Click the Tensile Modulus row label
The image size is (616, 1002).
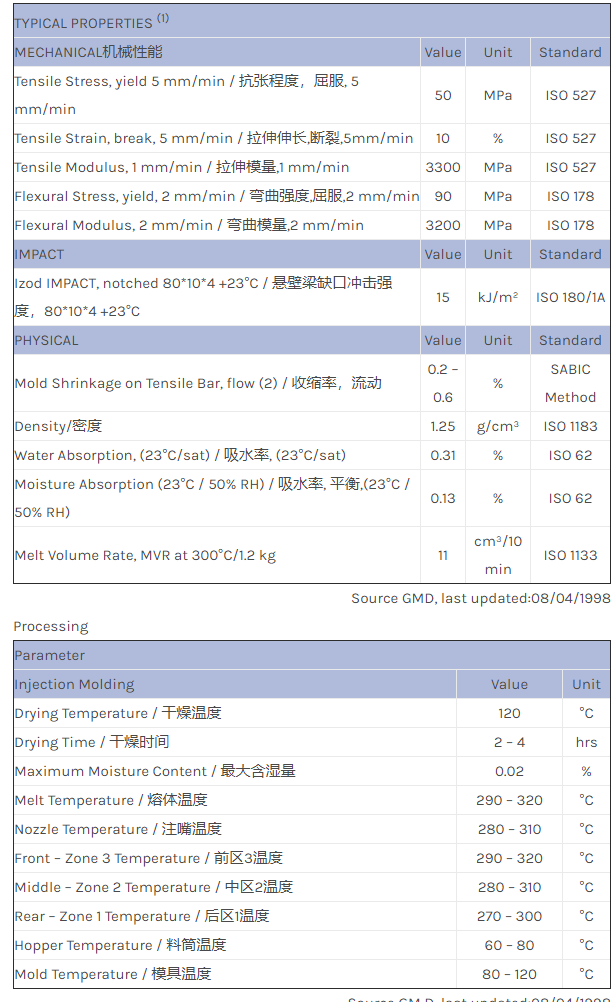click(x=181, y=167)
